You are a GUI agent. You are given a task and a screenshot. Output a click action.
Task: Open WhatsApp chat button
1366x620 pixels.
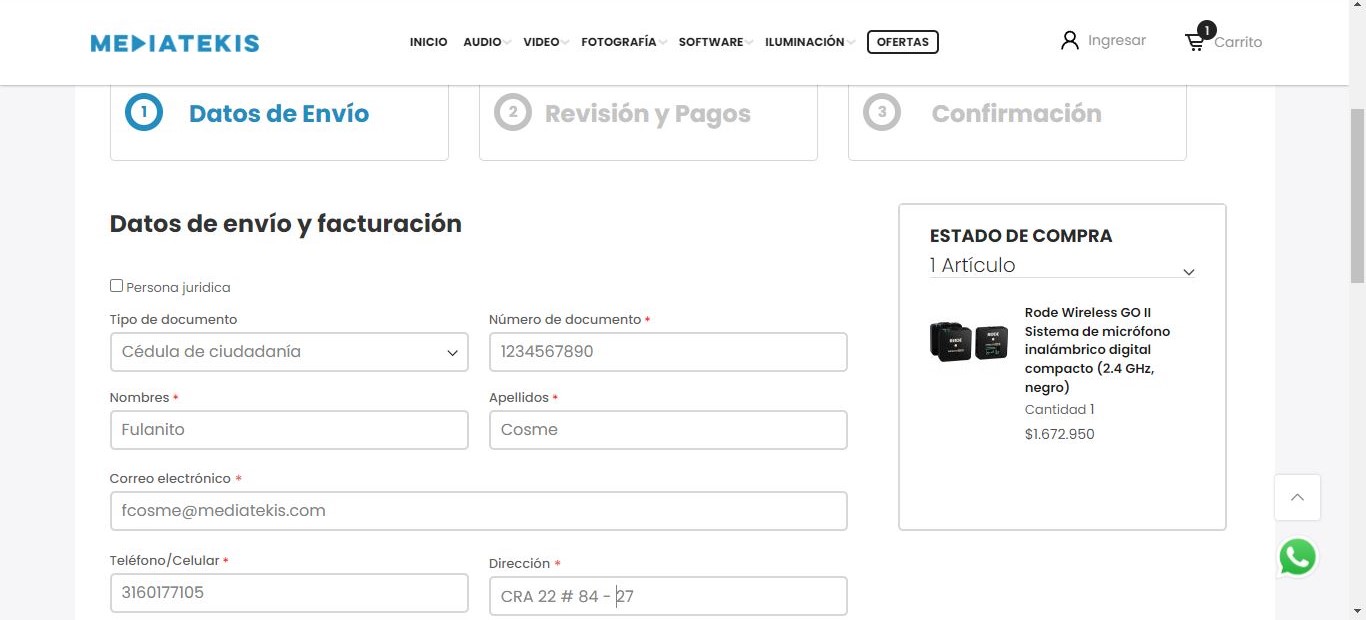point(1297,557)
